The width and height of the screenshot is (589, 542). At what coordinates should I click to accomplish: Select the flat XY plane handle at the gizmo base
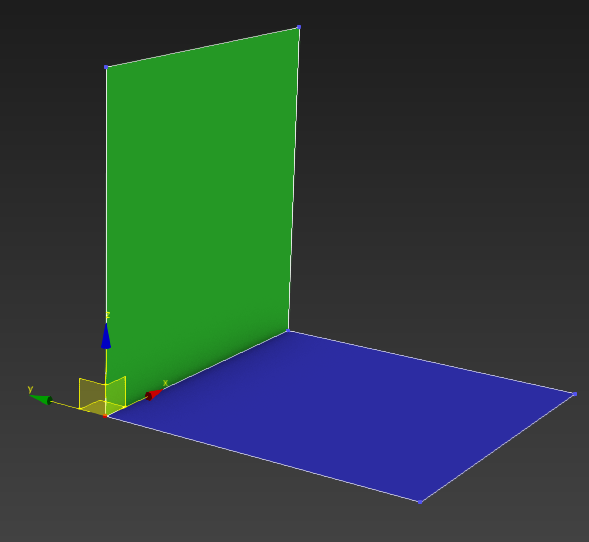tap(104, 407)
